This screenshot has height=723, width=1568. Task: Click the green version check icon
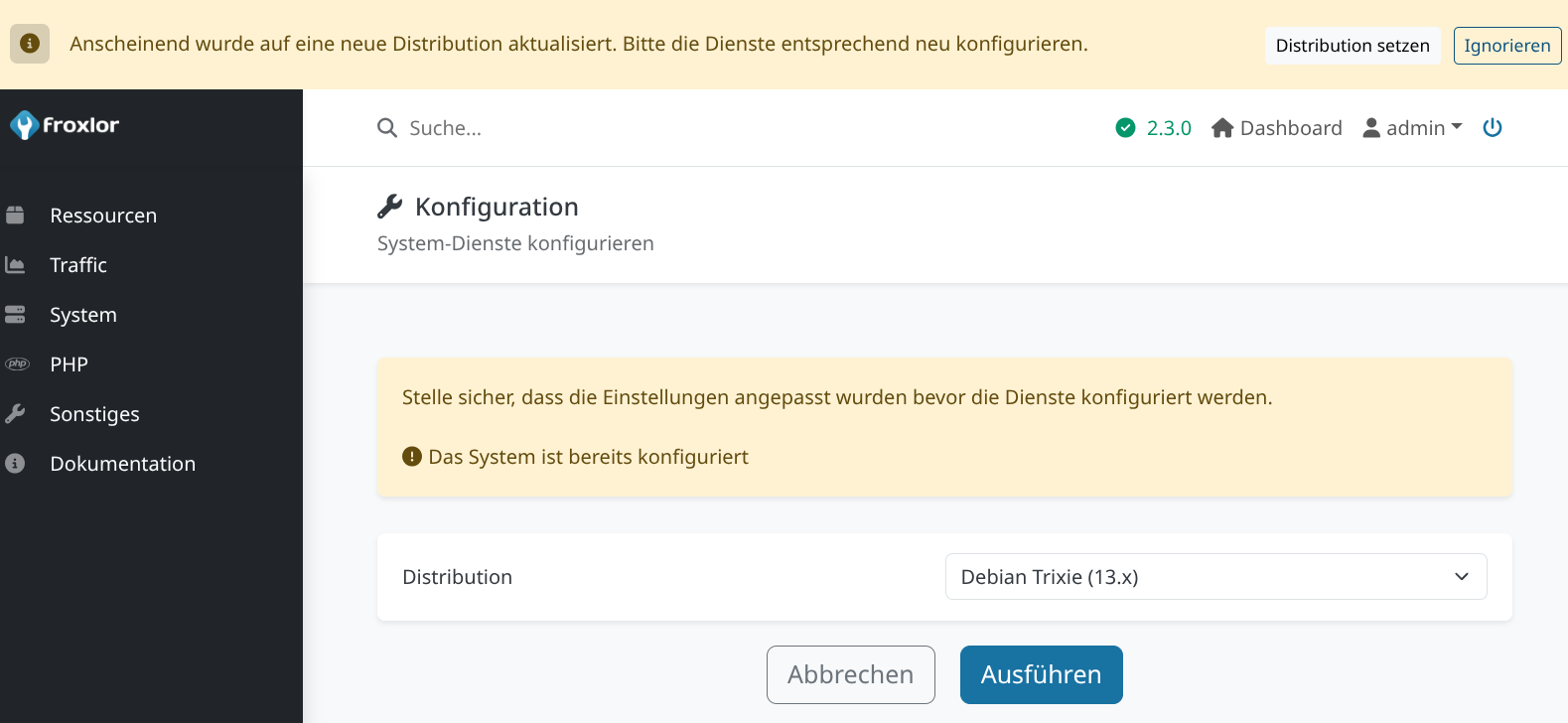click(x=1125, y=128)
